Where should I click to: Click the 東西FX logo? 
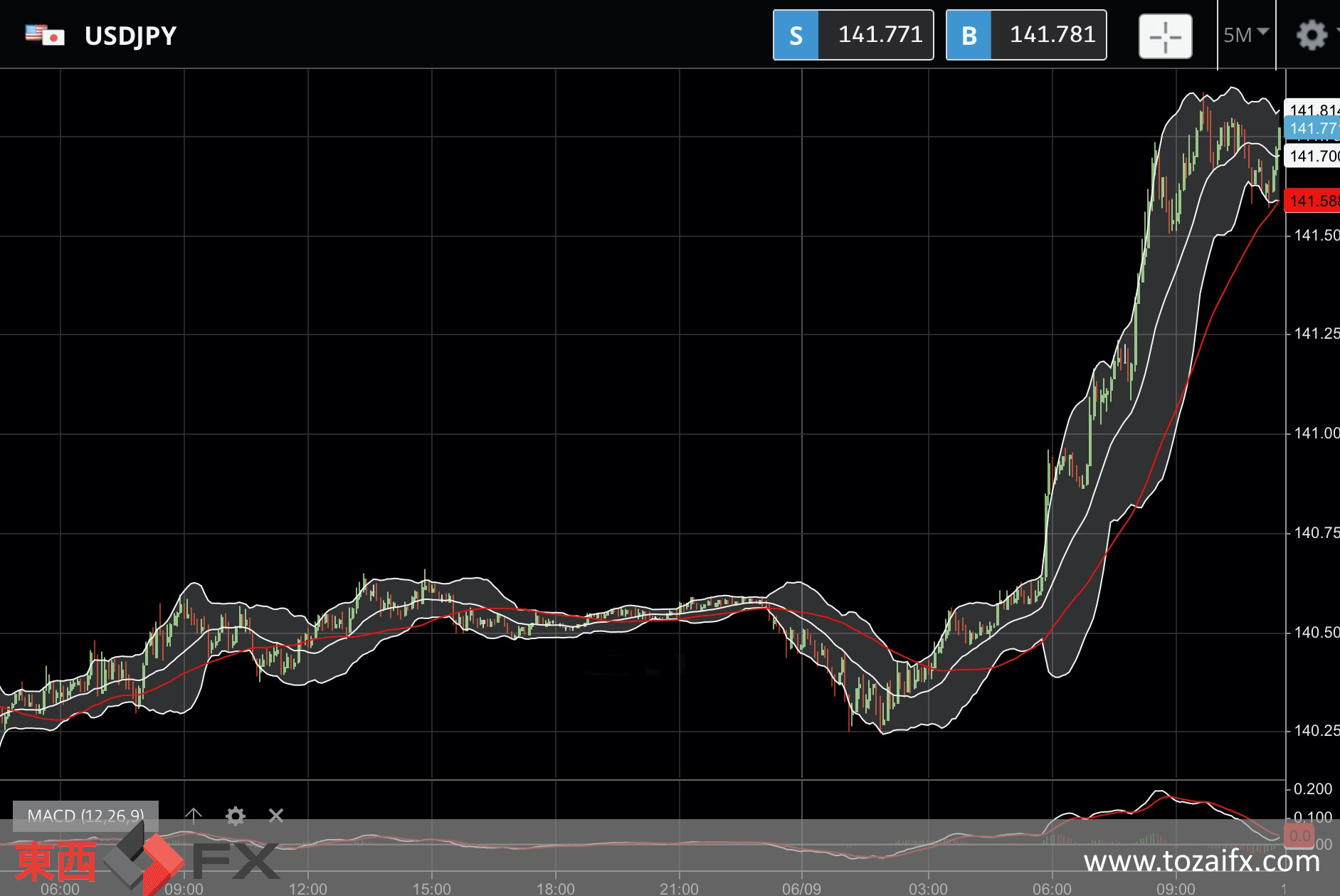146,859
